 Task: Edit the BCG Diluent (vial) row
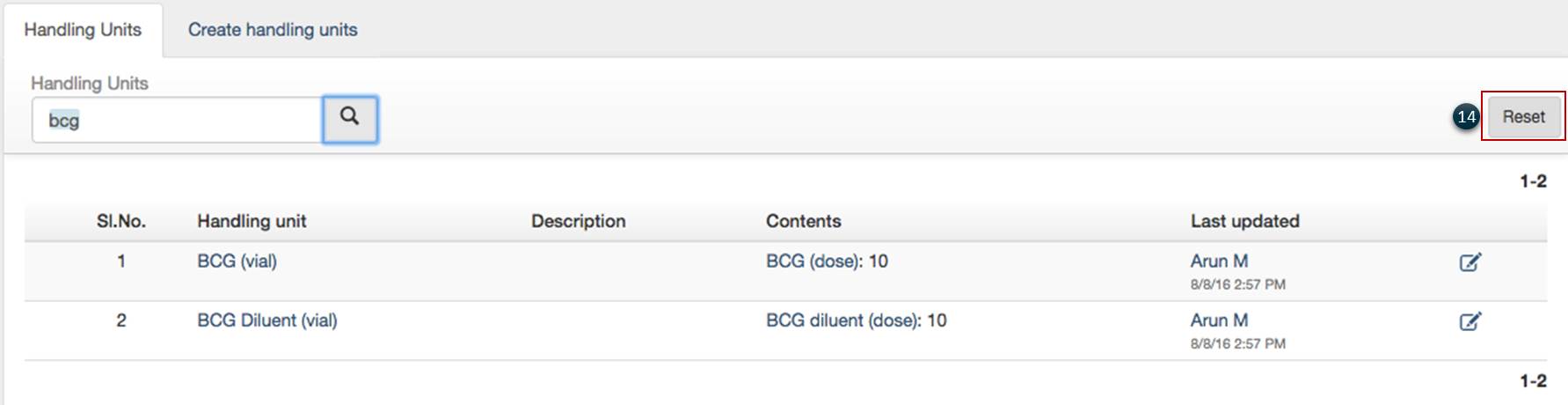click(1470, 321)
